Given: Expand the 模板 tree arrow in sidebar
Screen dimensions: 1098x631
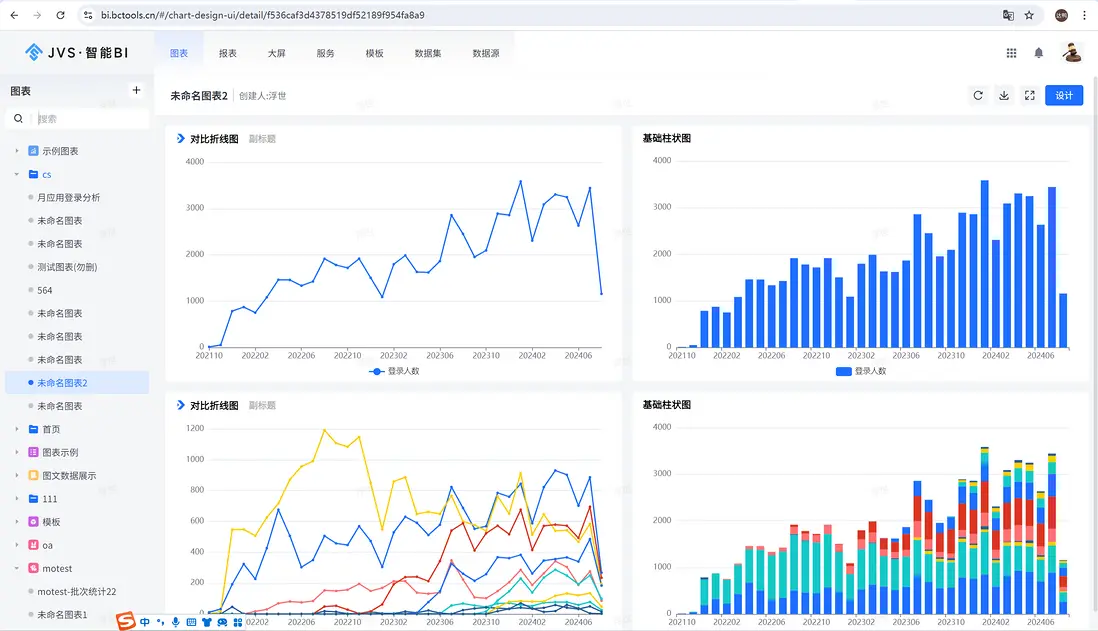Looking at the screenshot, I should (x=17, y=522).
